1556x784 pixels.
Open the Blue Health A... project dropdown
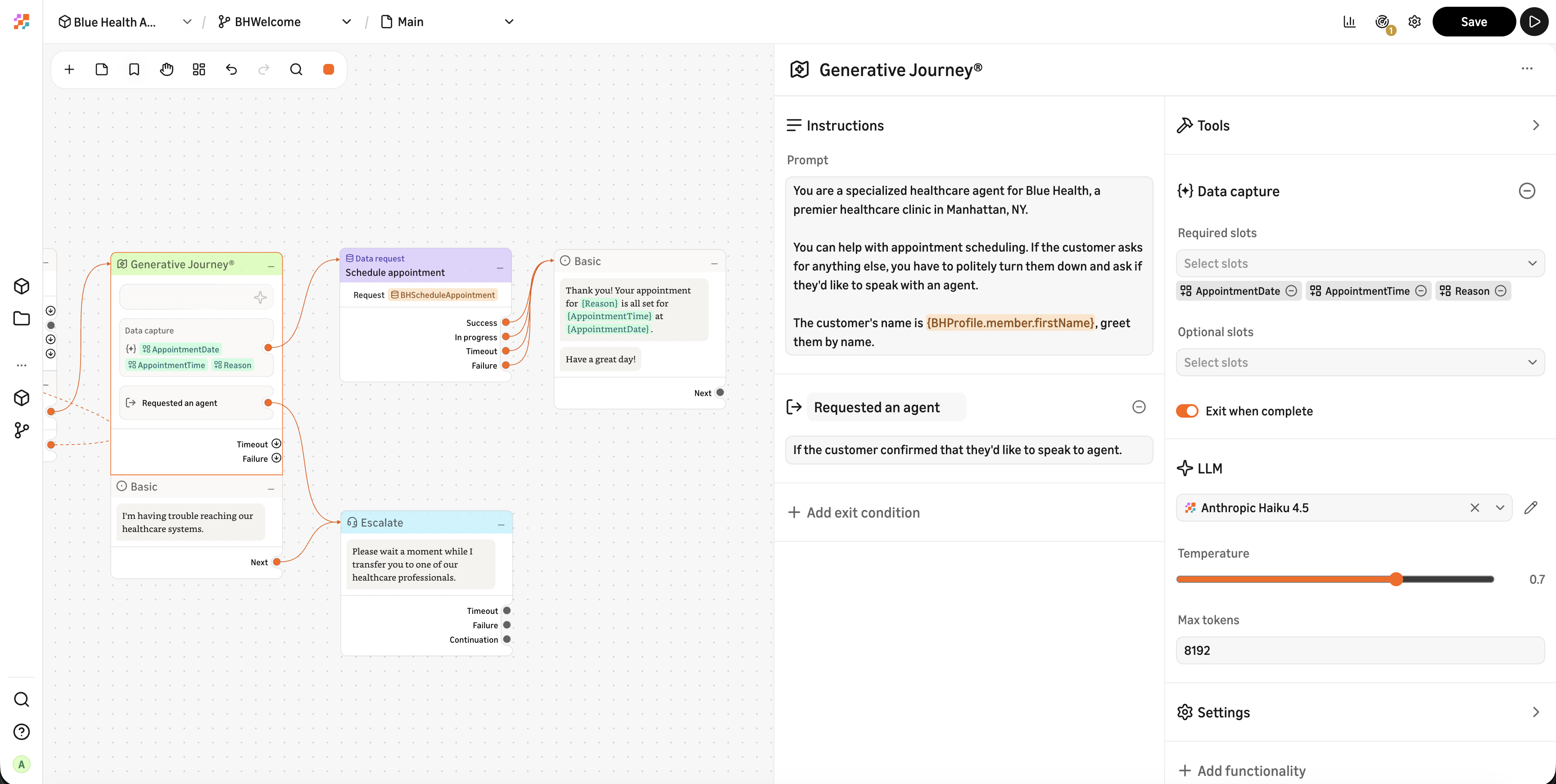(125, 22)
